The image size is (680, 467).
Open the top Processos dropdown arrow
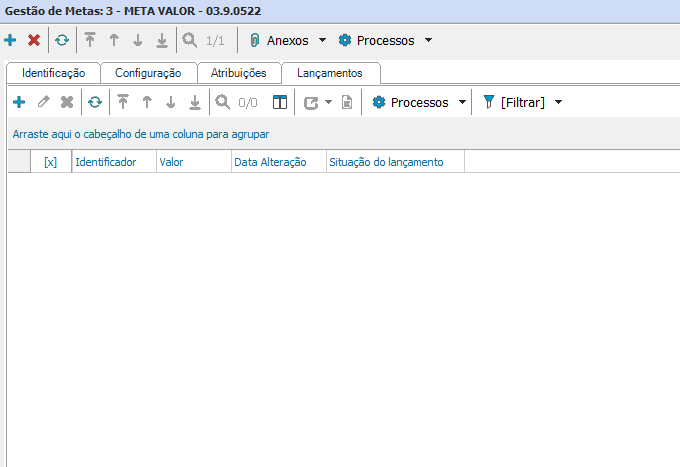[428, 41]
